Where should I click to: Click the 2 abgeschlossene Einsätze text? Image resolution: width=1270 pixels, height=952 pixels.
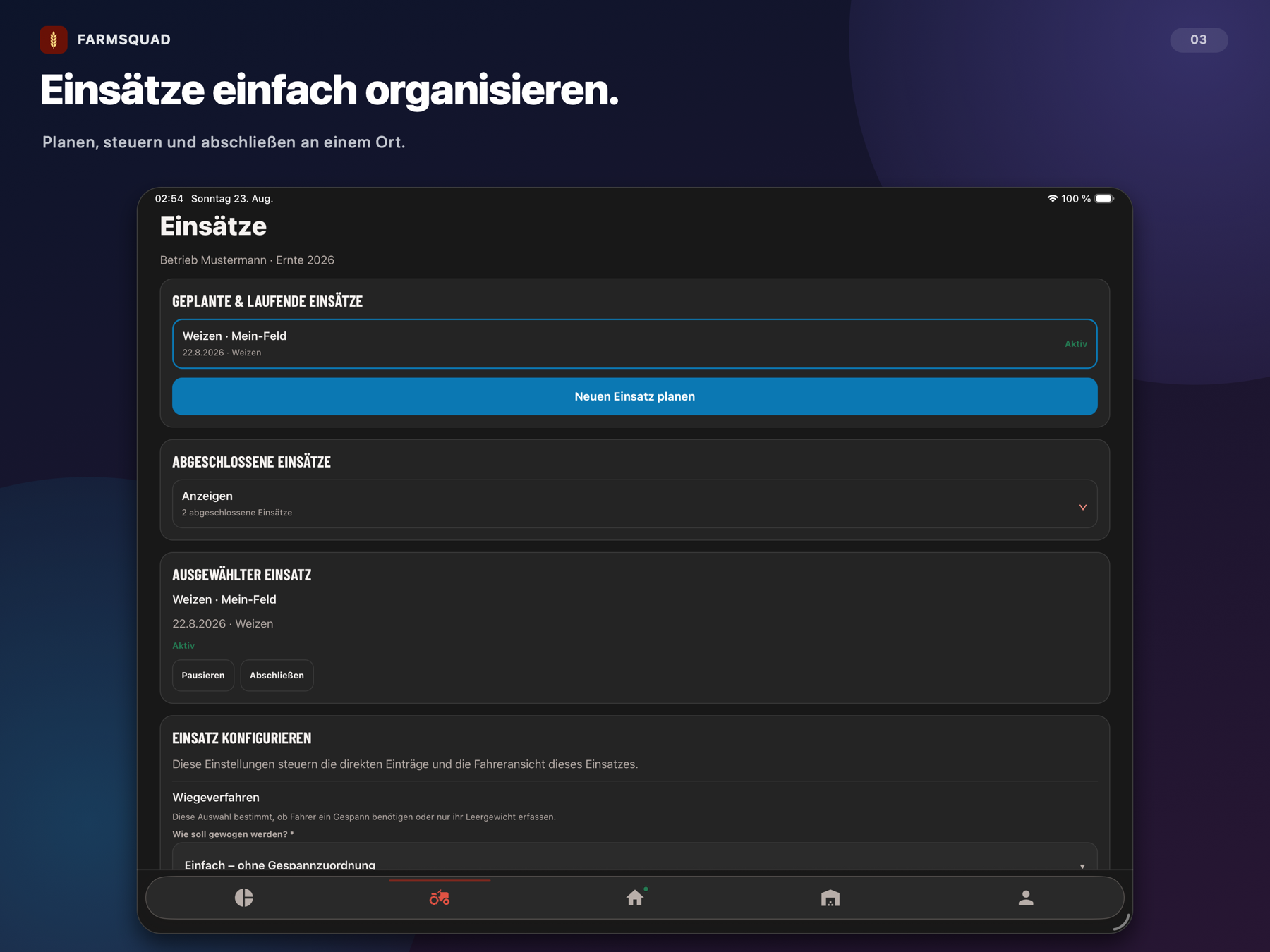click(x=237, y=513)
